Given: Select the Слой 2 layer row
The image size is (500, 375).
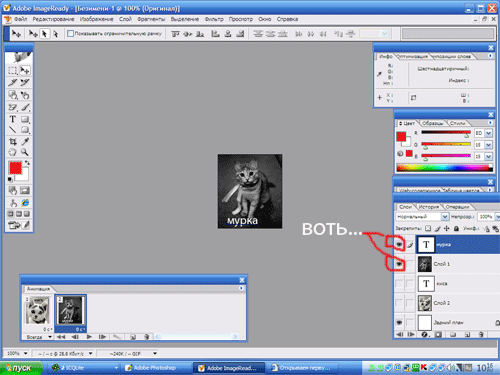Looking at the screenshot, I should coord(457,303).
